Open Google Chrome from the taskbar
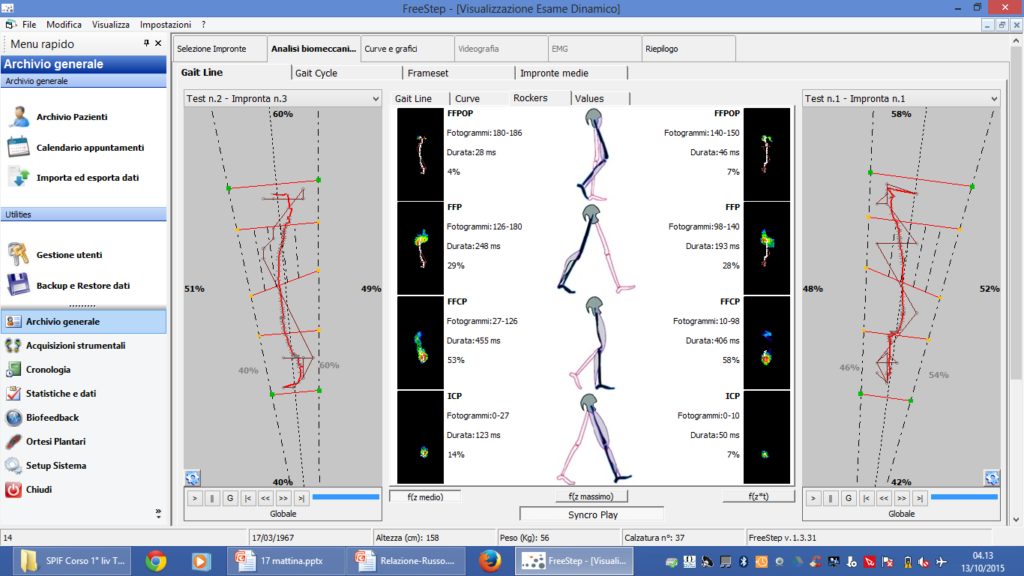Image resolution: width=1024 pixels, height=576 pixels. tap(155, 561)
